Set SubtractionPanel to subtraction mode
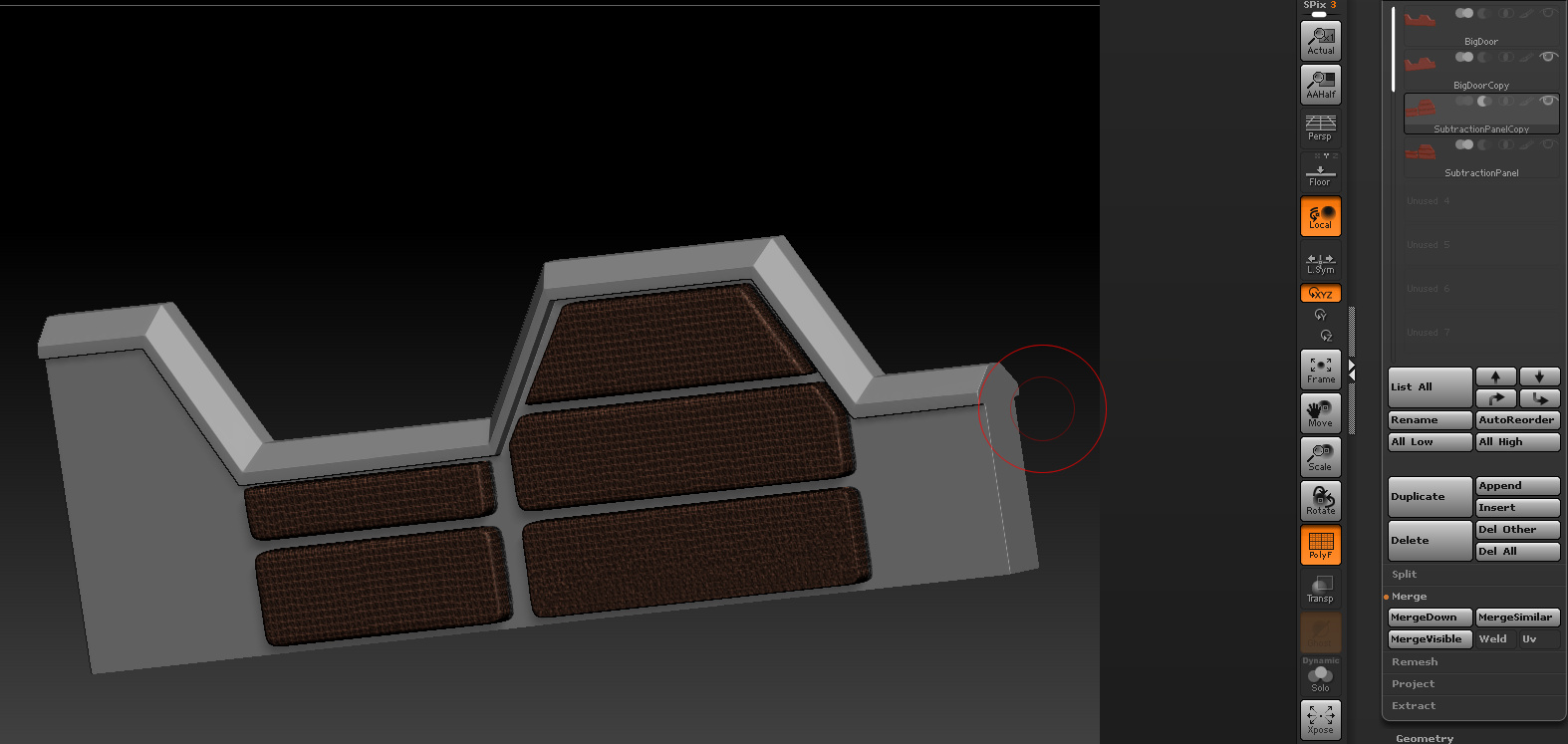This screenshot has width=1568, height=744. click(1484, 144)
